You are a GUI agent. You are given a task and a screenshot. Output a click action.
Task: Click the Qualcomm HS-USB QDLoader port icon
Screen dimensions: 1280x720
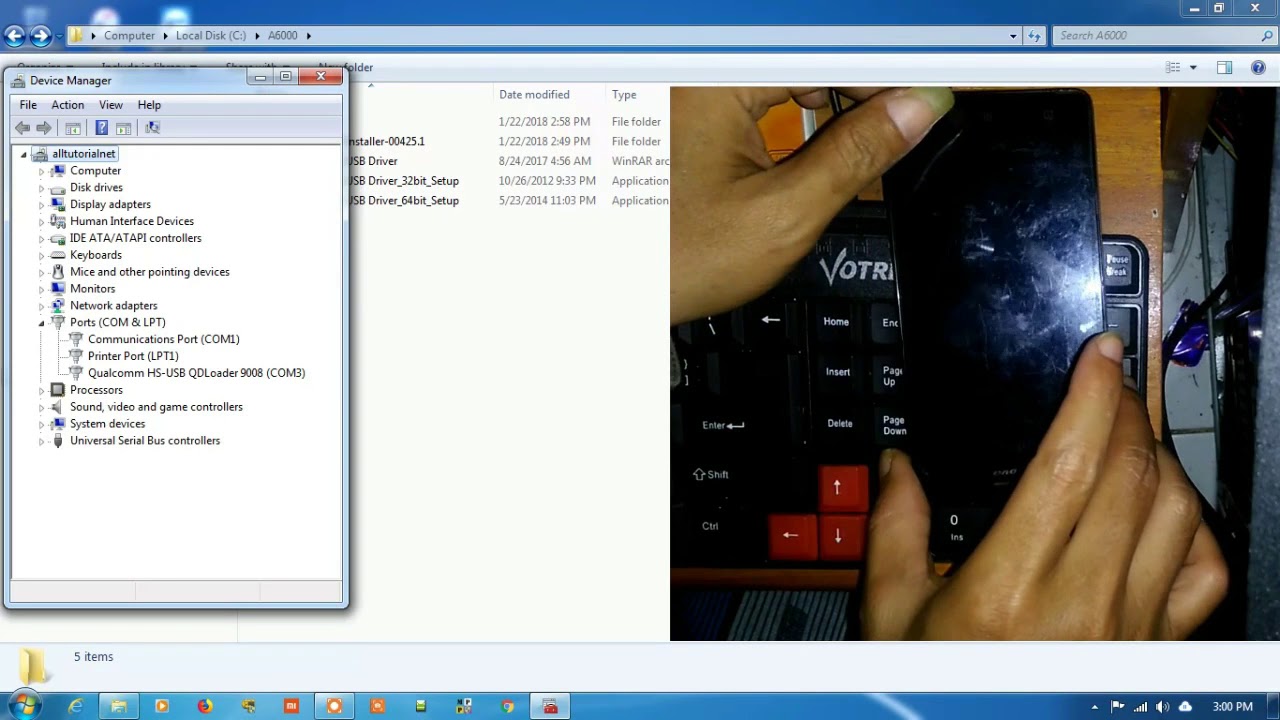coord(76,373)
